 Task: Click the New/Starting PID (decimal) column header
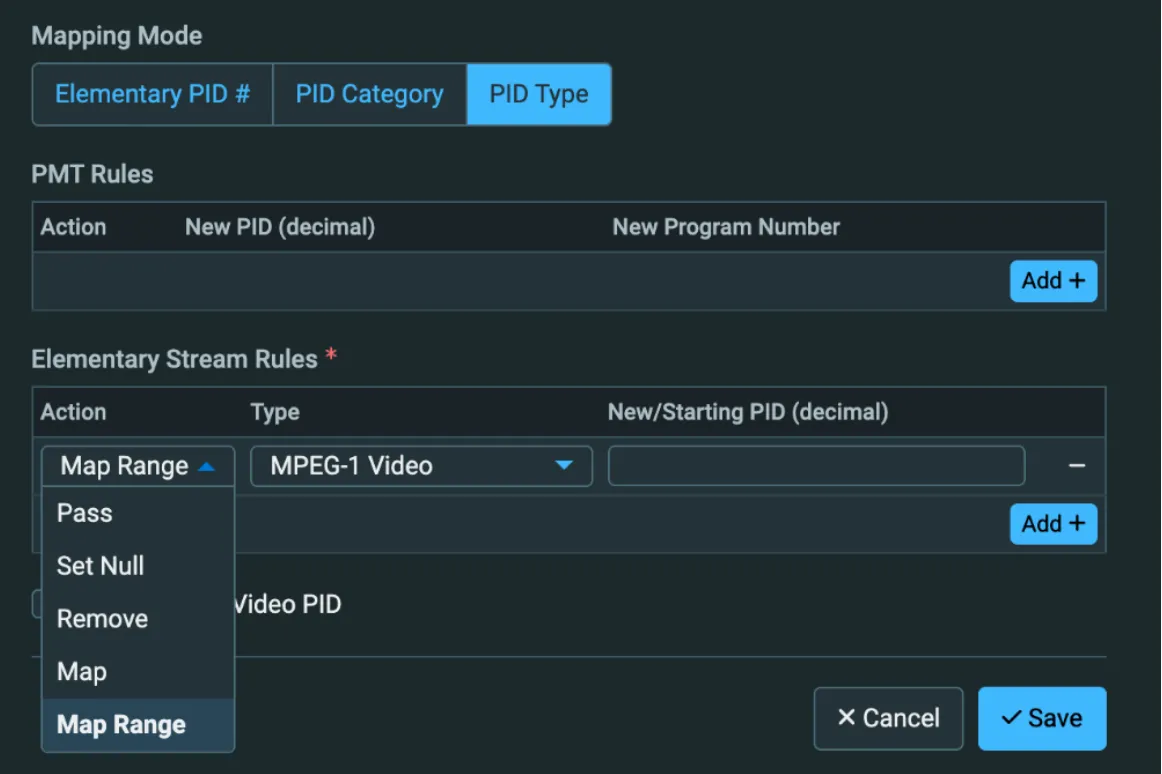pyautogui.click(x=748, y=412)
